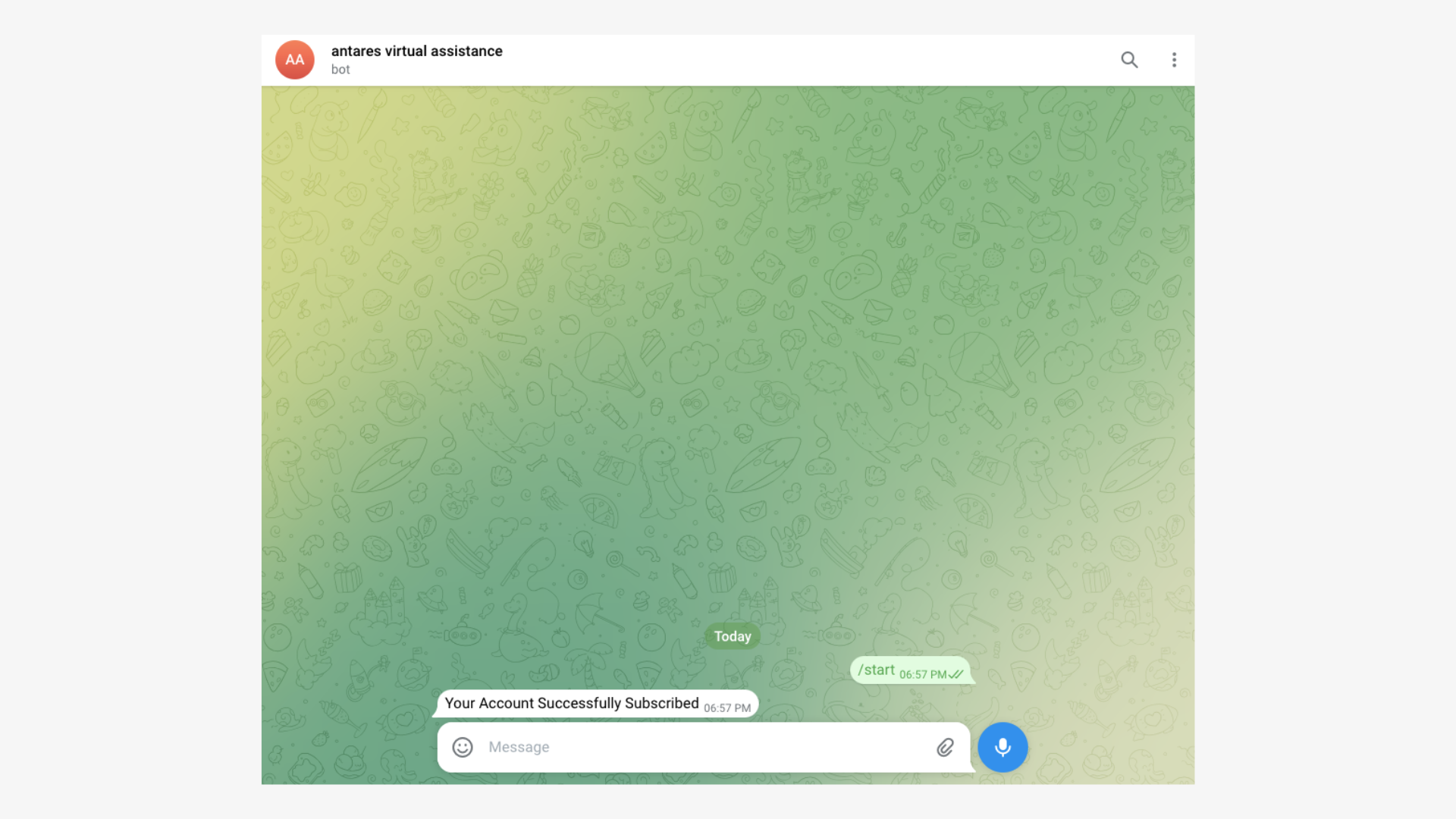Focus the Message input field
This screenshot has height=819, width=1456.
coord(705,747)
